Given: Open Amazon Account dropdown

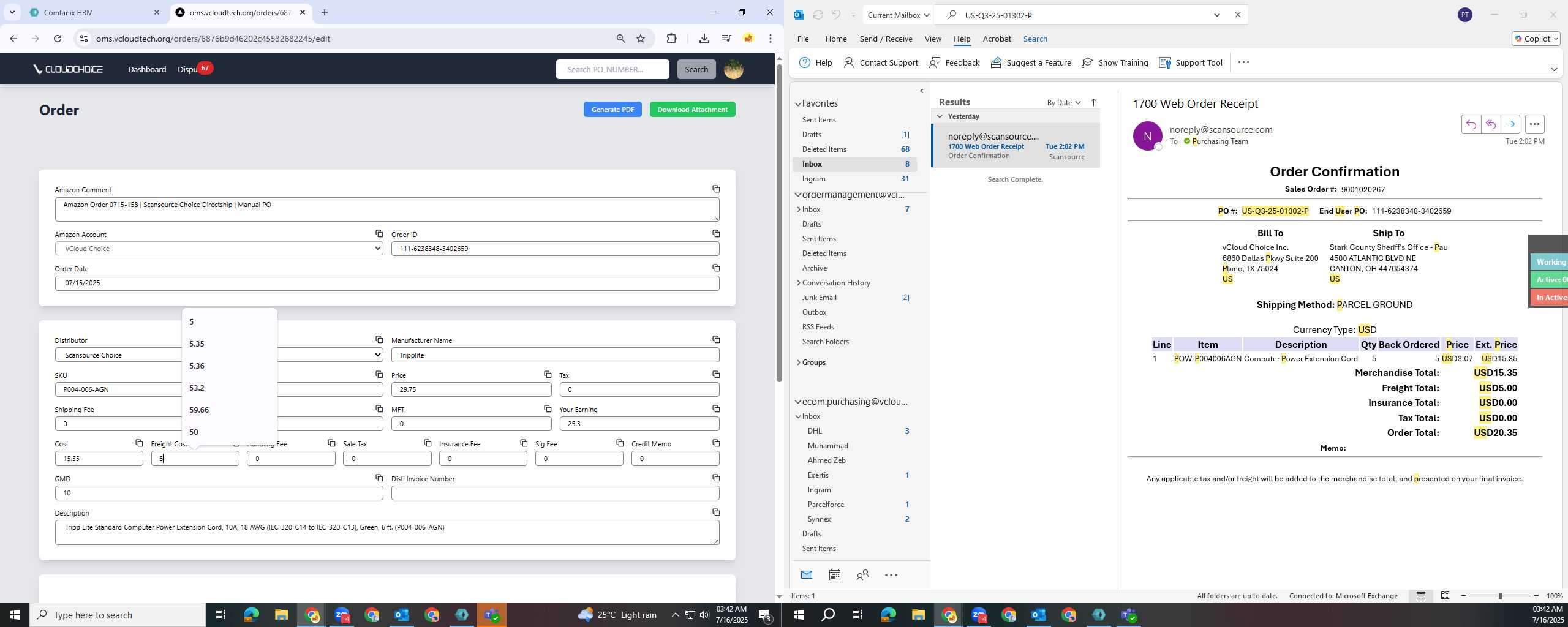Looking at the screenshot, I should (x=219, y=249).
